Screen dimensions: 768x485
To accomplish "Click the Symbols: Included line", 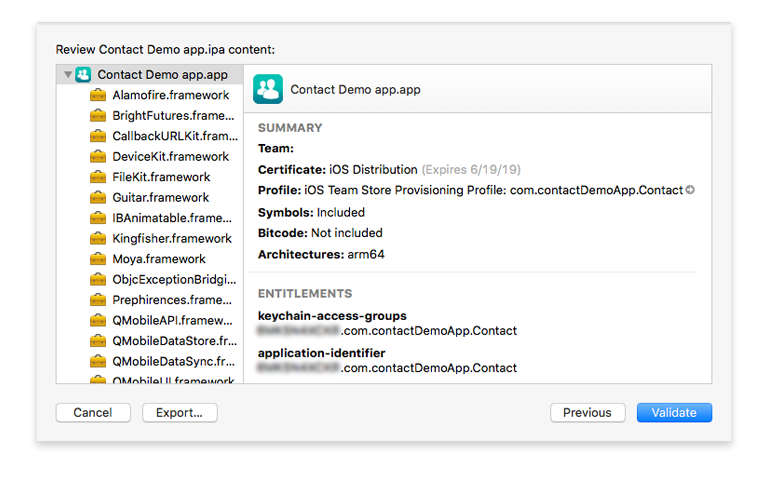I will (311, 213).
